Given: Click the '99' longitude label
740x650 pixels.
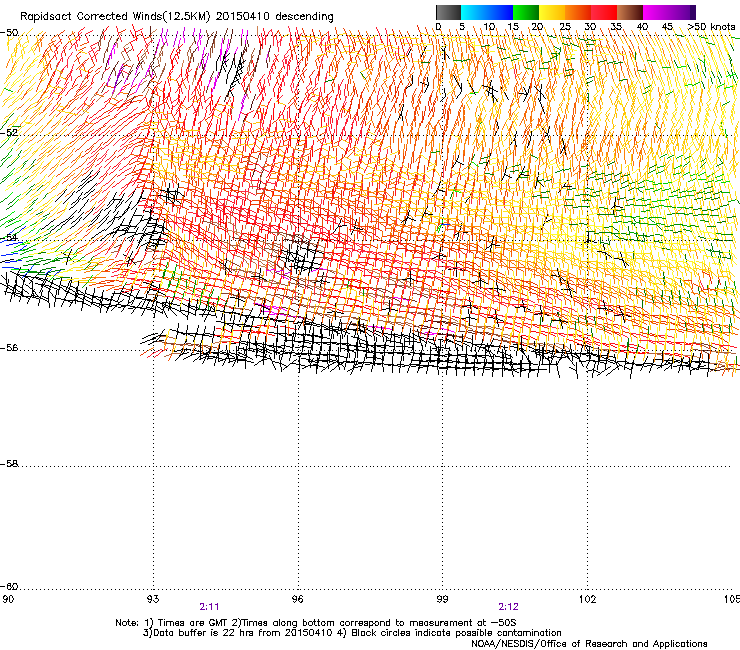Looking at the screenshot, I should (442, 599).
